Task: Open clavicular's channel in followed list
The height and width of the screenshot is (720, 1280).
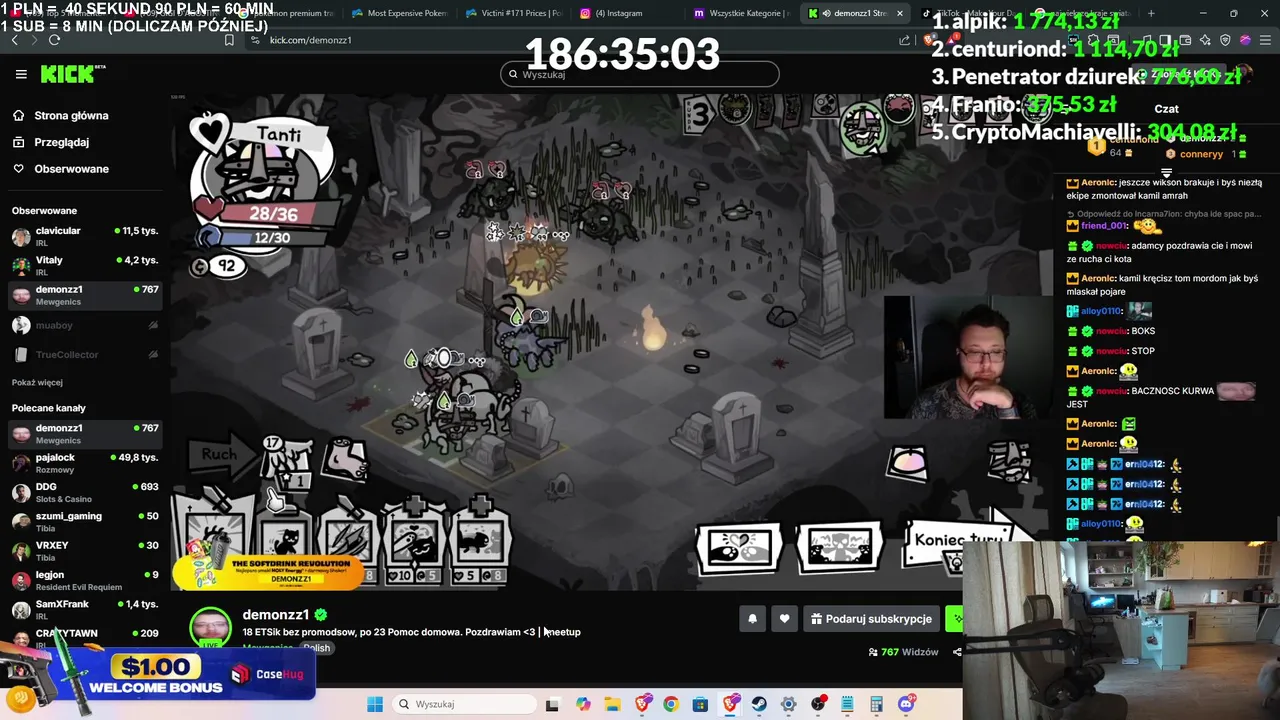Action: [x=85, y=237]
